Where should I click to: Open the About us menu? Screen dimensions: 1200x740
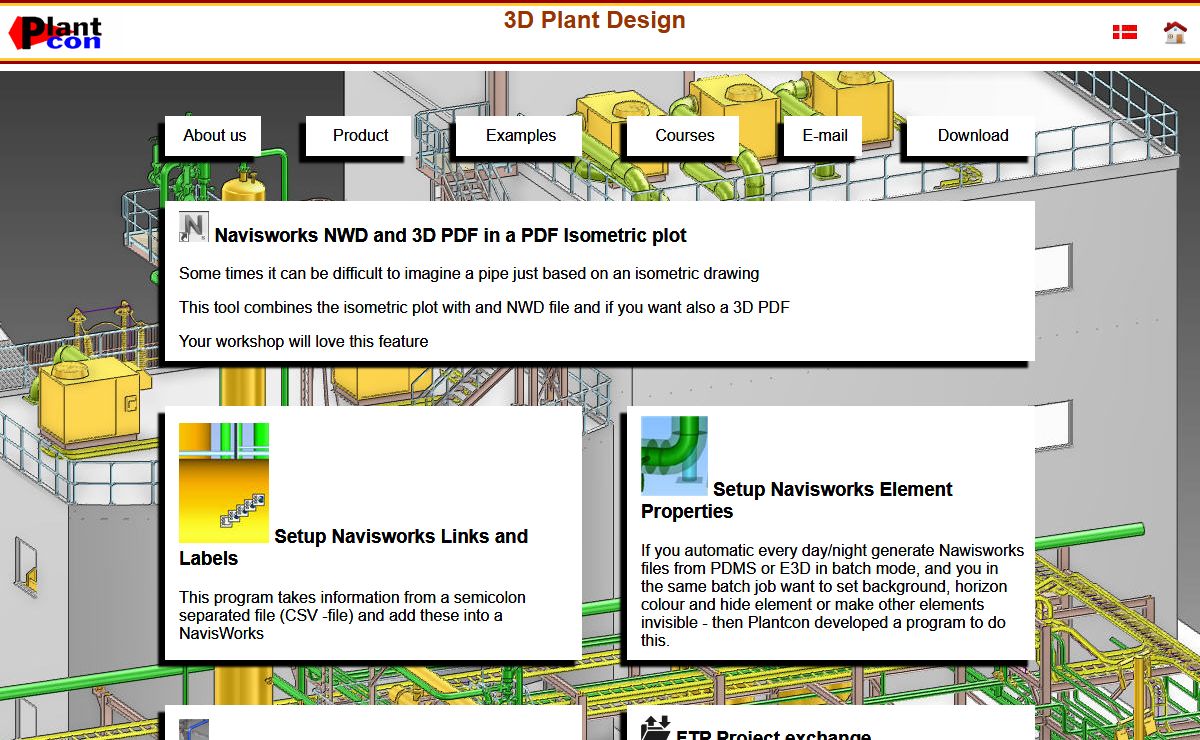(x=214, y=136)
